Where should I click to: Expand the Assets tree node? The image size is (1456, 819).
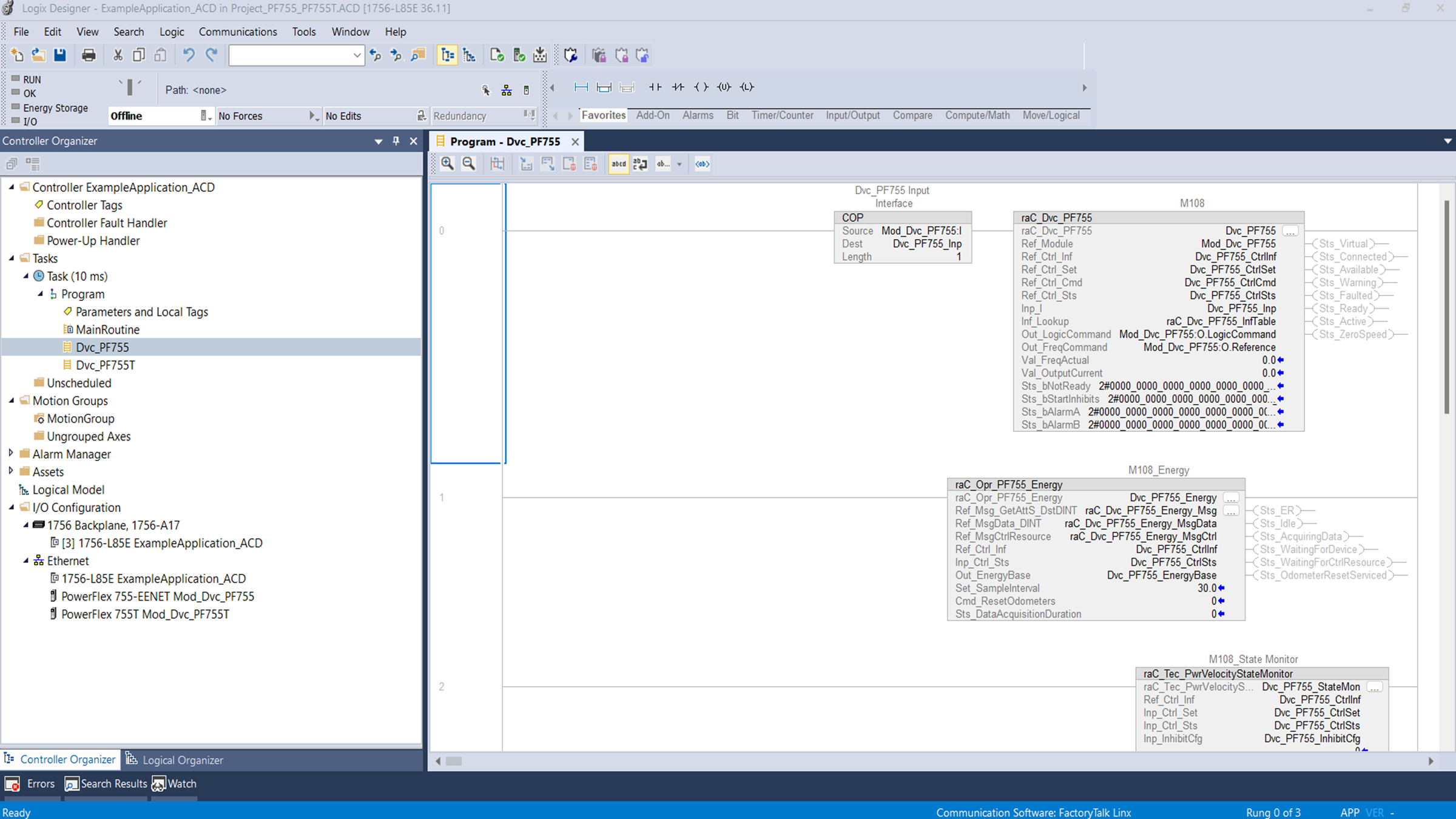(11, 471)
